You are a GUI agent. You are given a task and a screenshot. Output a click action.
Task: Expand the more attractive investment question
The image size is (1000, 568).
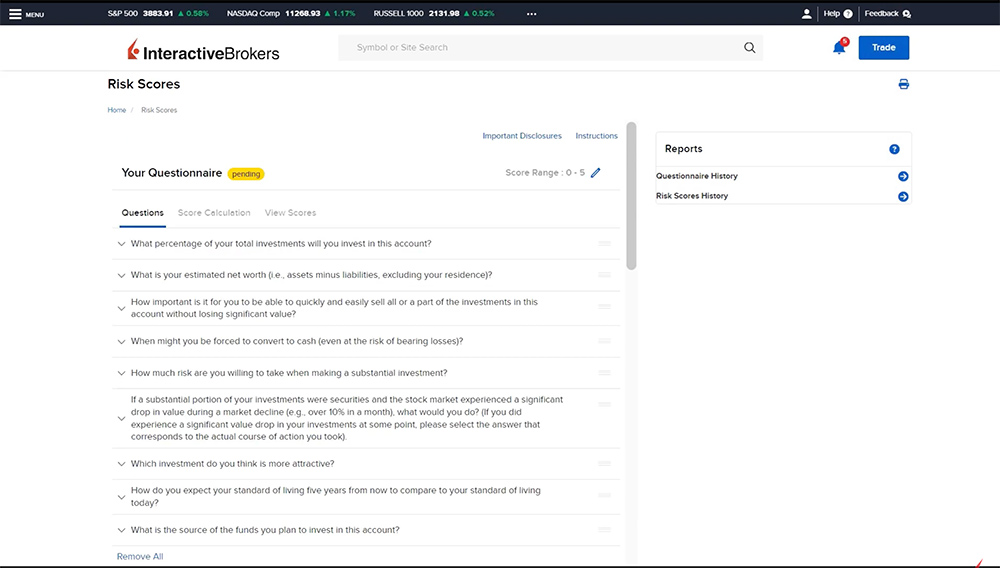[122, 464]
